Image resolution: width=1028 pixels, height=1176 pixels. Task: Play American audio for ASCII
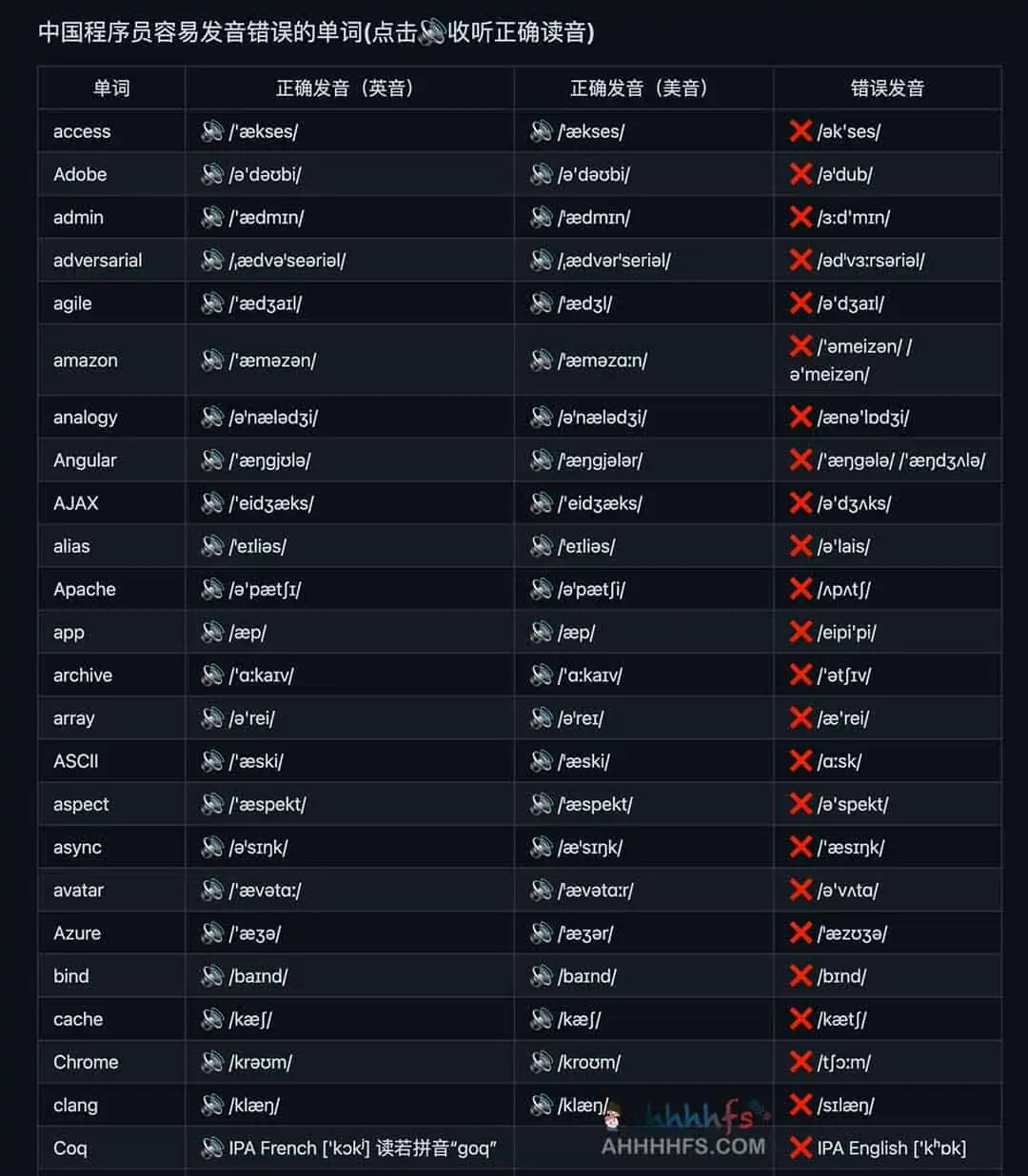pos(542,761)
